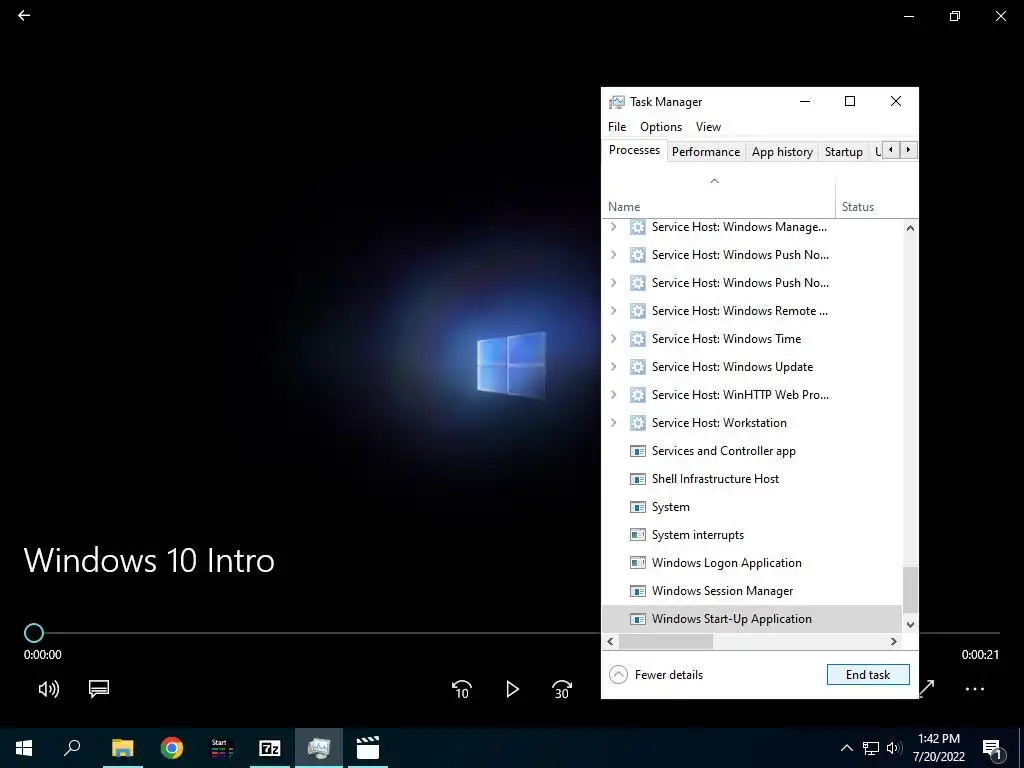Play the Windows 10 Intro video

512,689
